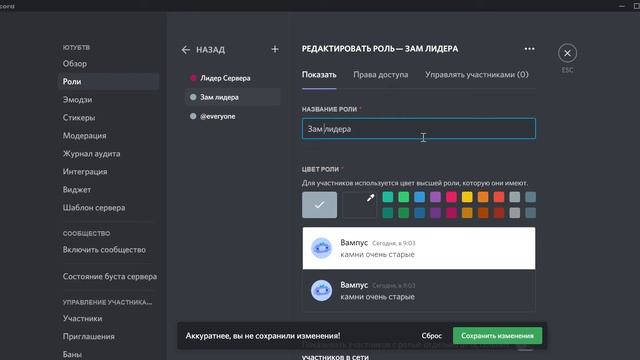Choose the pink color swatch in the top row
This screenshot has height=360, width=640.
tap(451, 197)
